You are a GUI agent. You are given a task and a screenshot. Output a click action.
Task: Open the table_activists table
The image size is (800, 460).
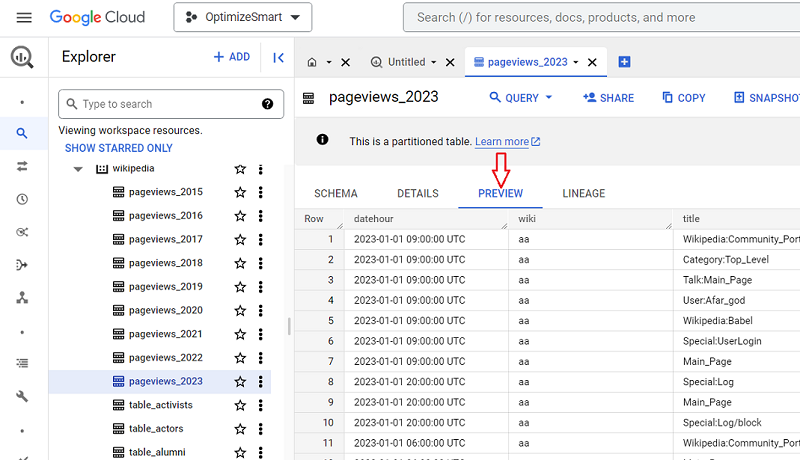[x=161, y=405]
